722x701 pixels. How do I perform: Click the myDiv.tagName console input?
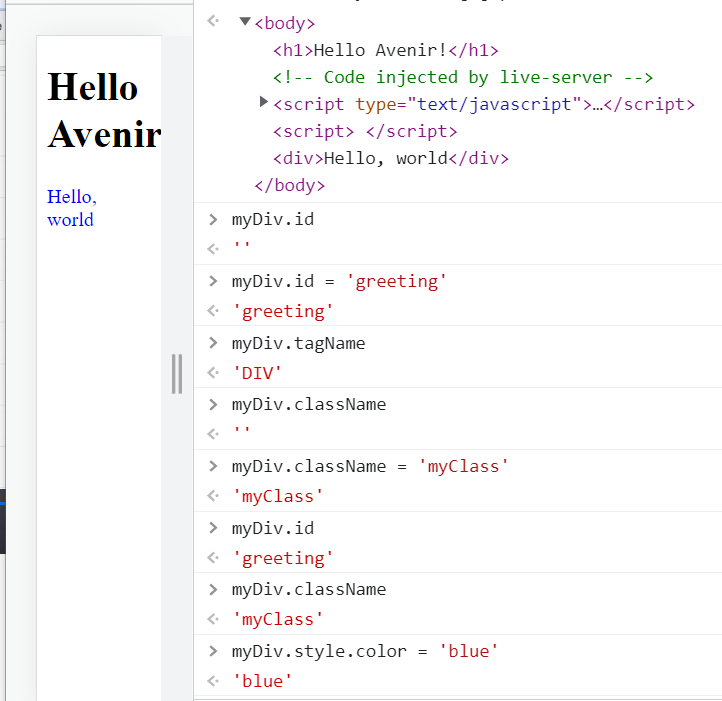point(298,344)
